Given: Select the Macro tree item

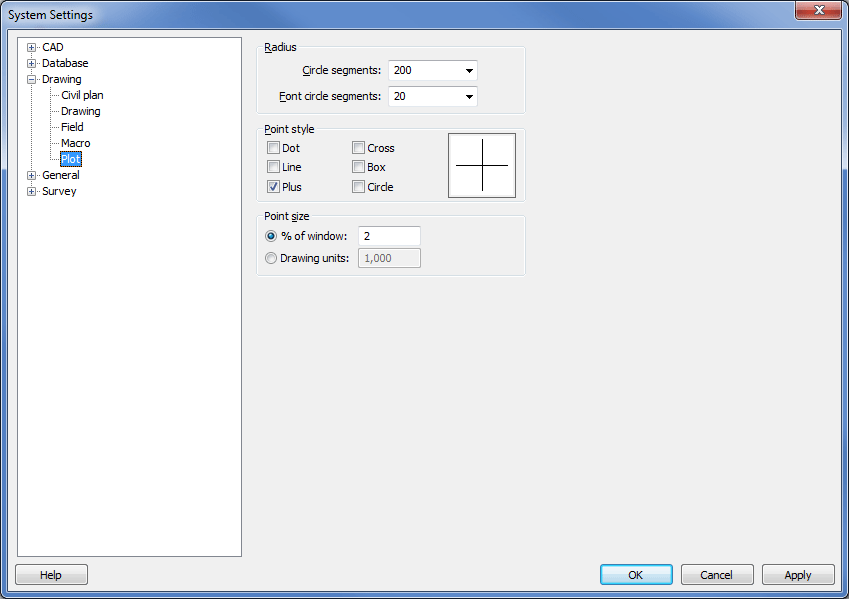Looking at the screenshot, I should click(75, 143).
